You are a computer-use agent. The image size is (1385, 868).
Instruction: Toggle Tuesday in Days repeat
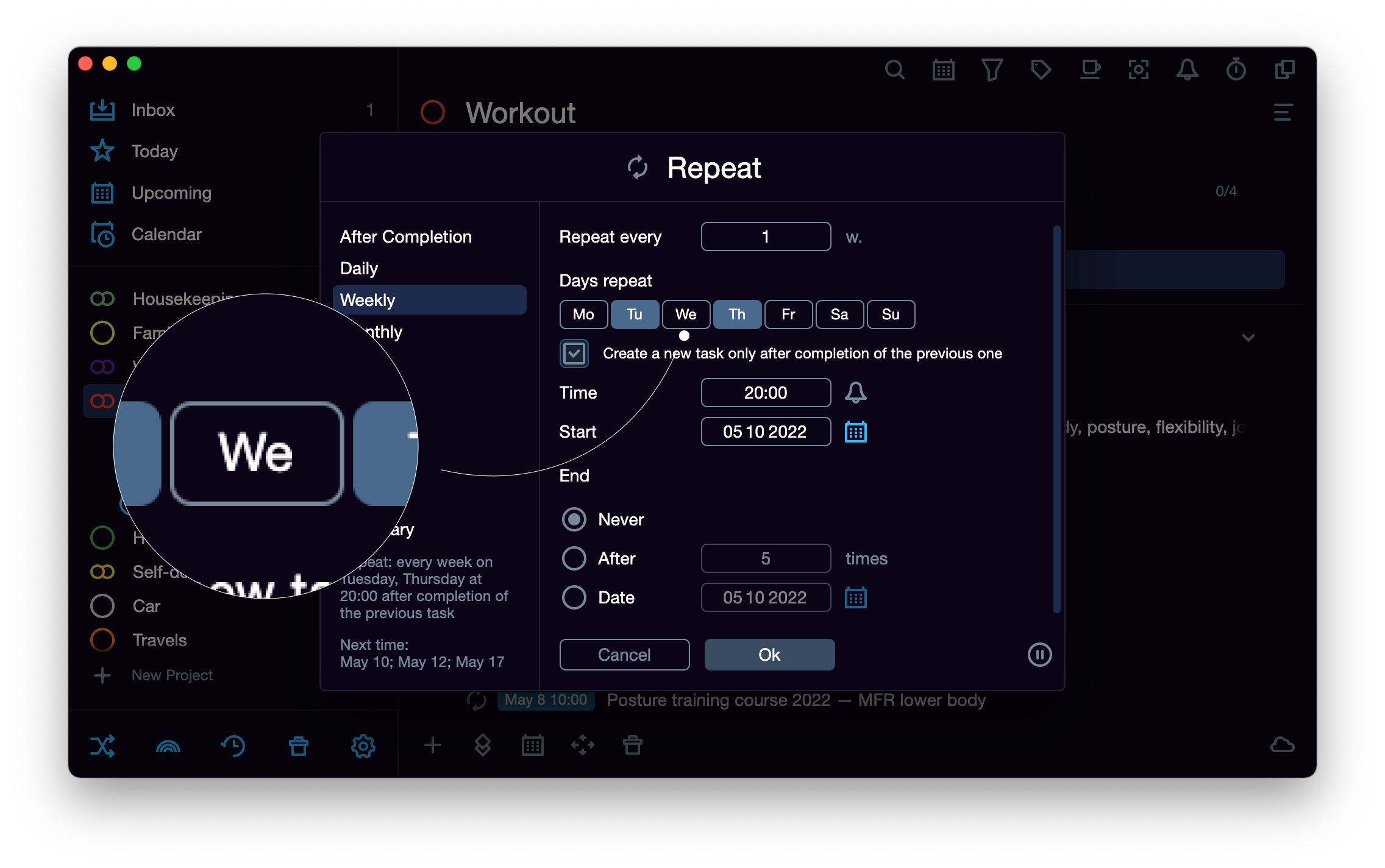tap(635, 315)
